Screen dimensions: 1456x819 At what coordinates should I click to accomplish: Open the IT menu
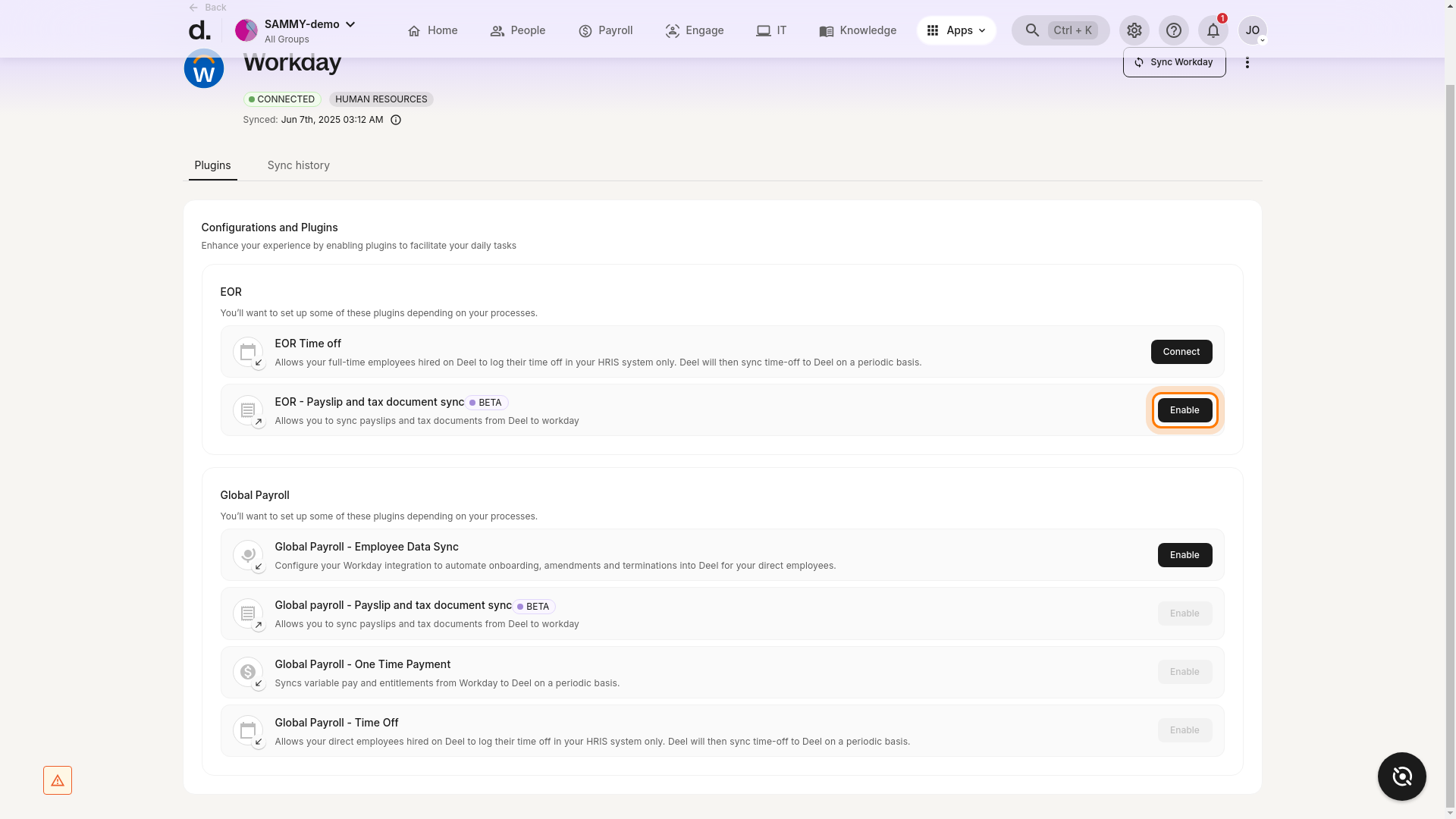pos(771,30)
